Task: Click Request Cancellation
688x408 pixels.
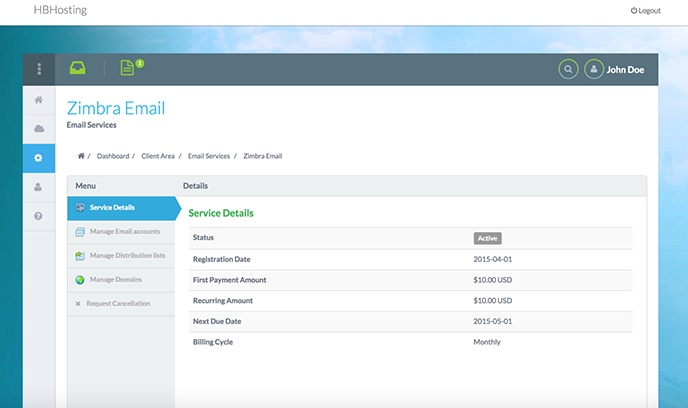Action: tap(119, 303)
